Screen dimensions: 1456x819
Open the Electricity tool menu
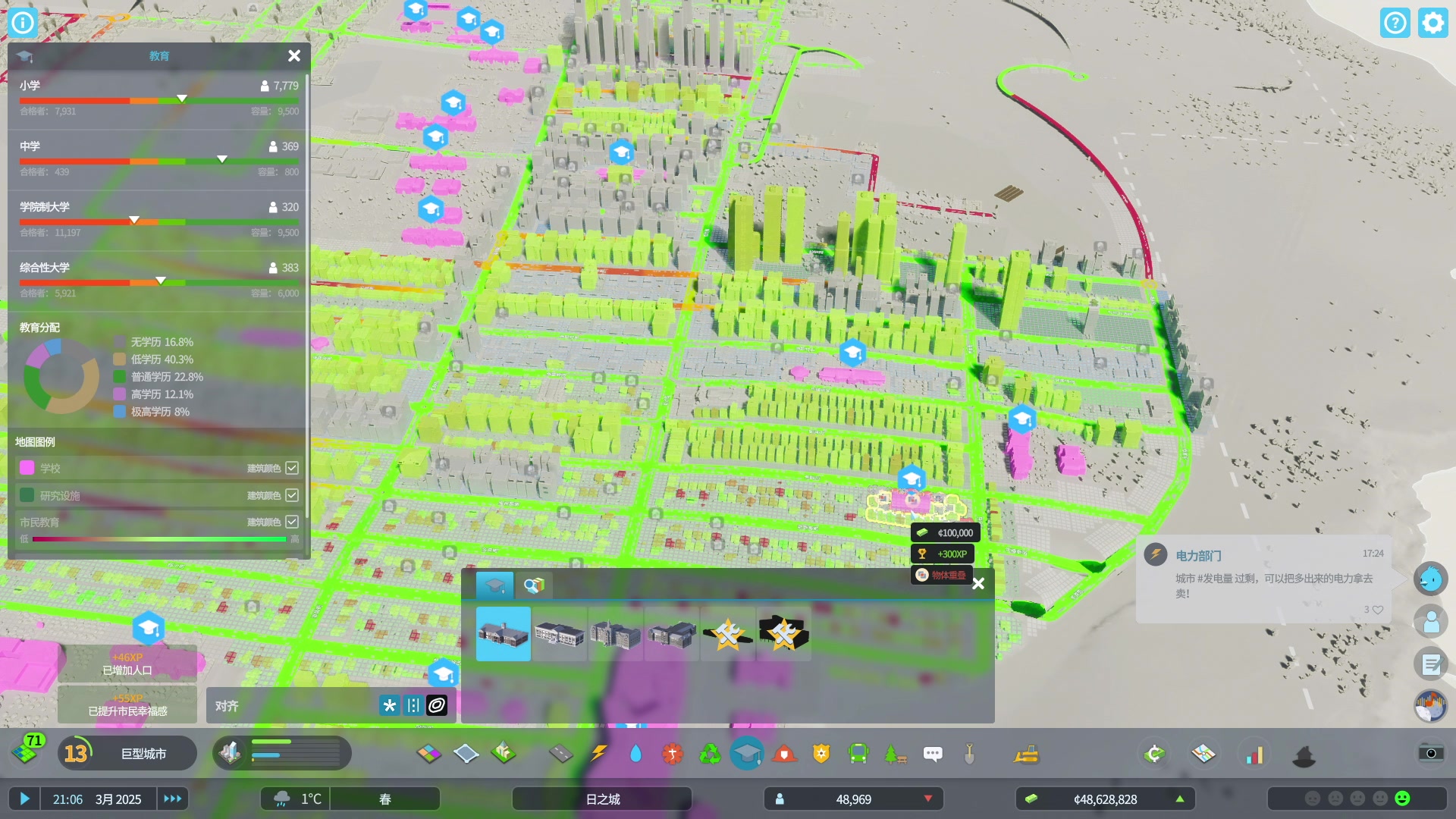point(599,754)
